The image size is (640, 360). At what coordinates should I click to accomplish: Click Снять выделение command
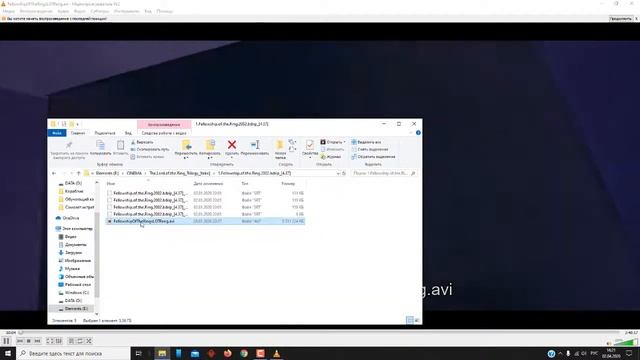coord(370,149)
